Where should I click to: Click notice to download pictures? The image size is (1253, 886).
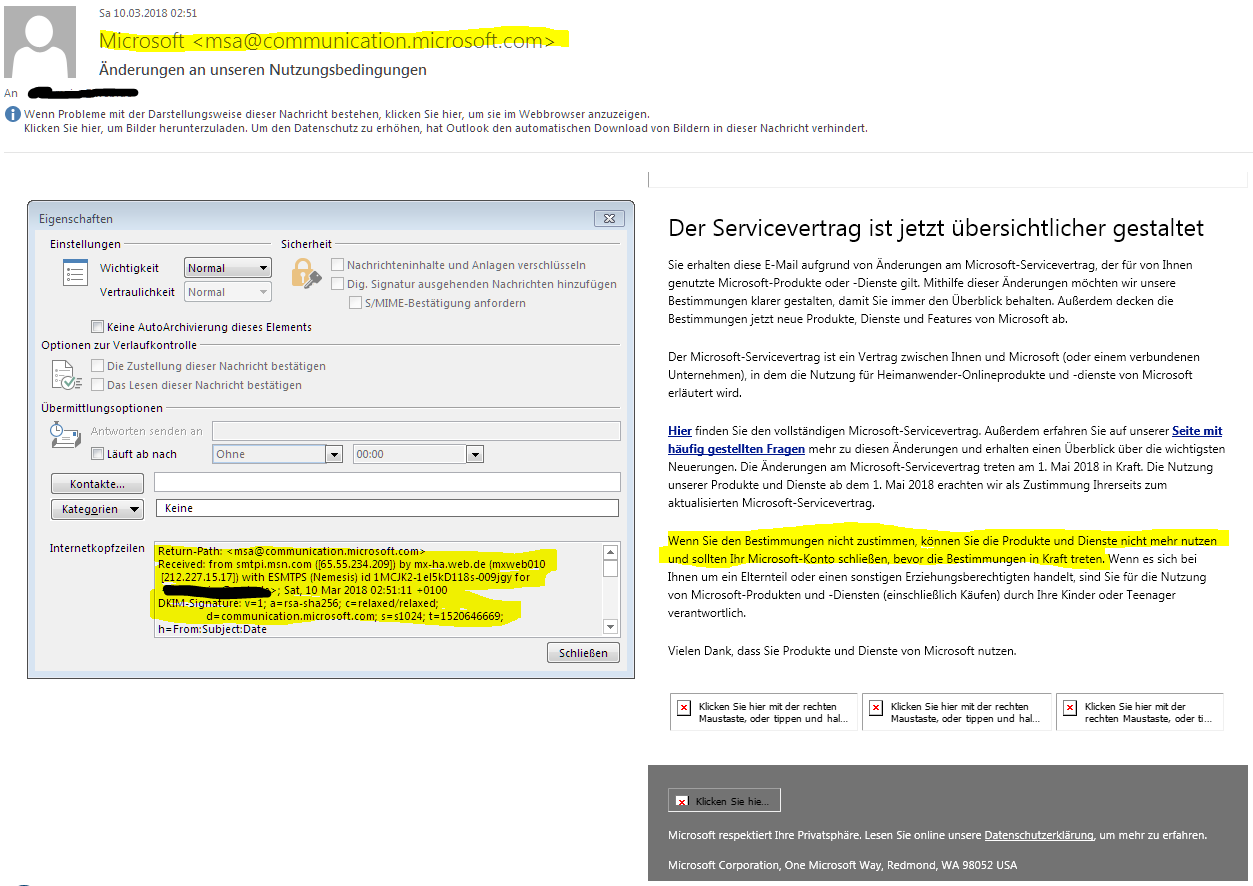[445, 128]
